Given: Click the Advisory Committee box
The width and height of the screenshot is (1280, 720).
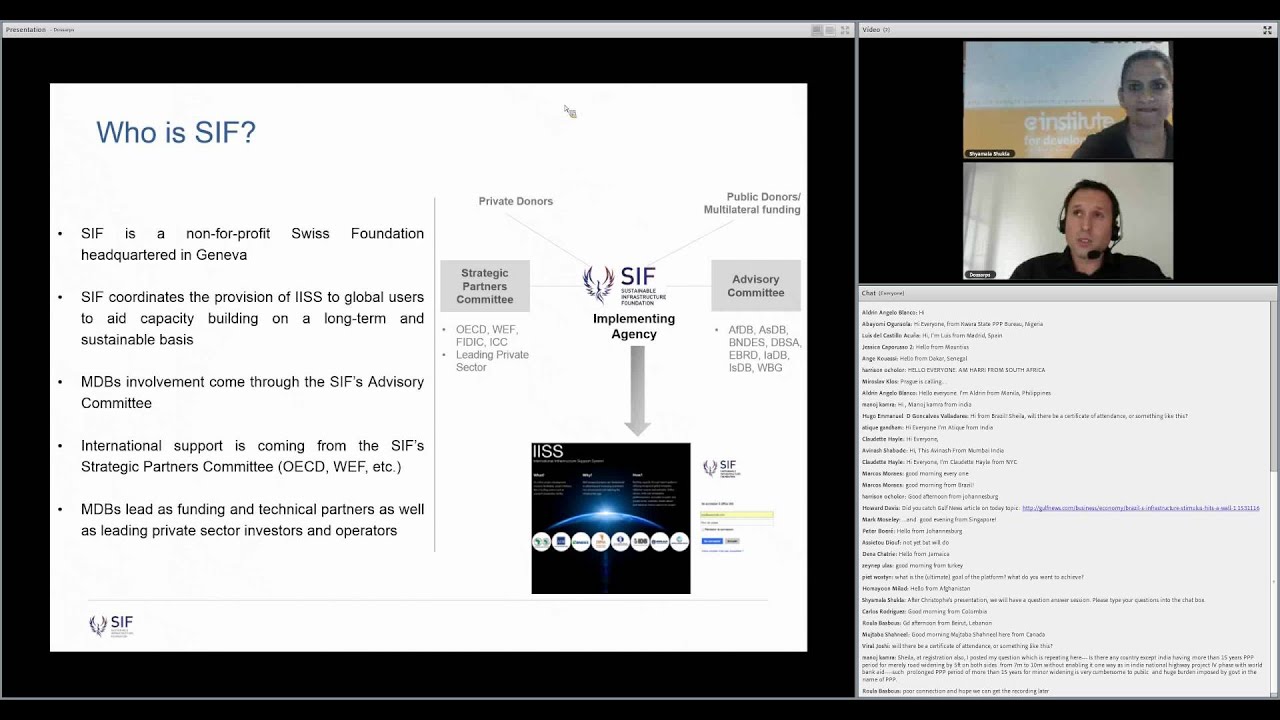Looking at the screenshot, I should pos(756,286).
